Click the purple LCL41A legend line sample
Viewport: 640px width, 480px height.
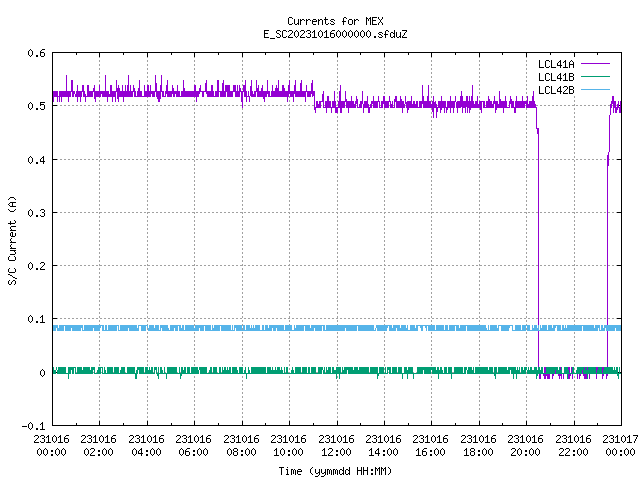pyautogui.click(x=595, y=64)
